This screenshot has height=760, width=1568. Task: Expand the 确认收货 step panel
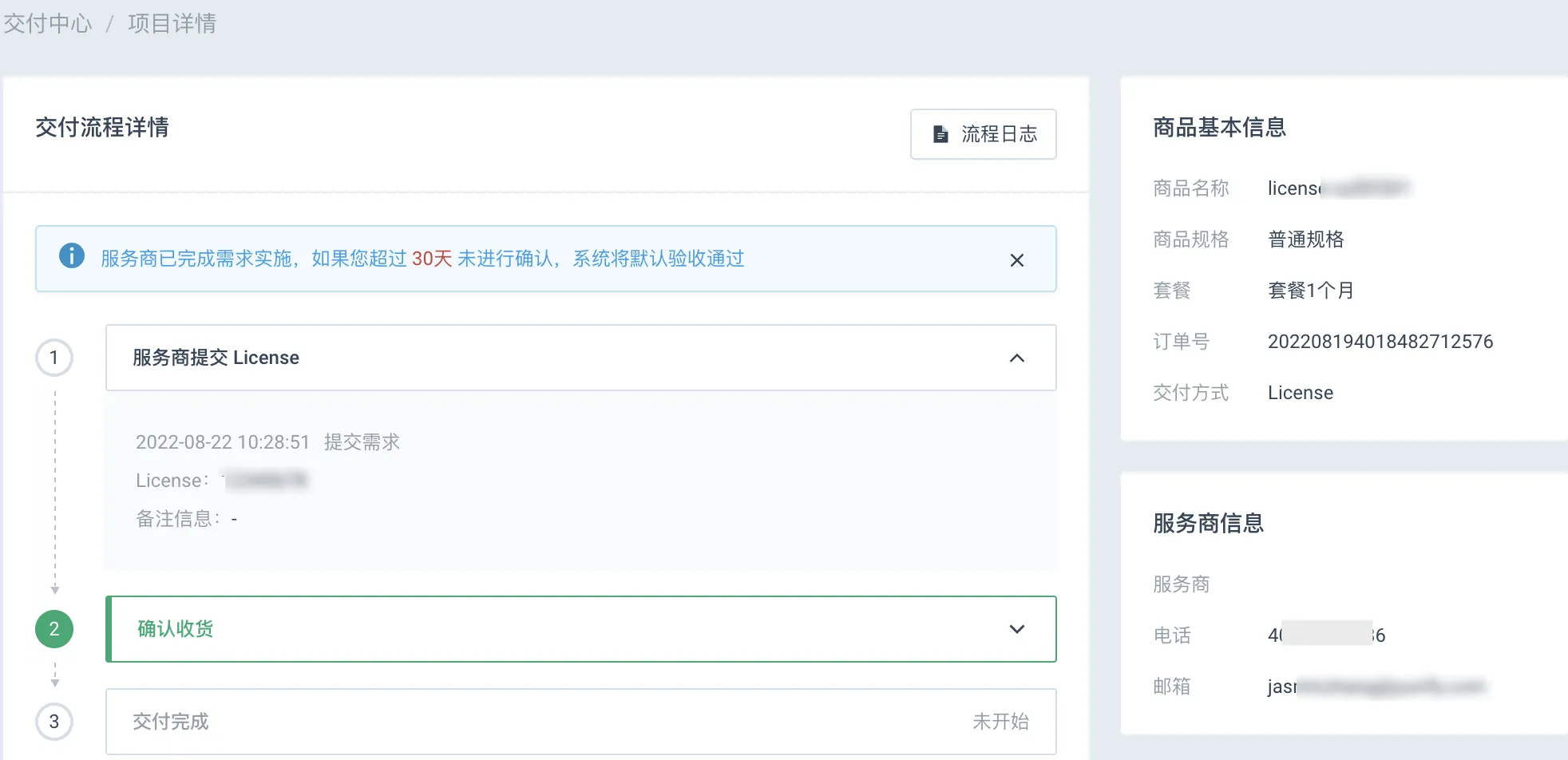click(1017, 629)
